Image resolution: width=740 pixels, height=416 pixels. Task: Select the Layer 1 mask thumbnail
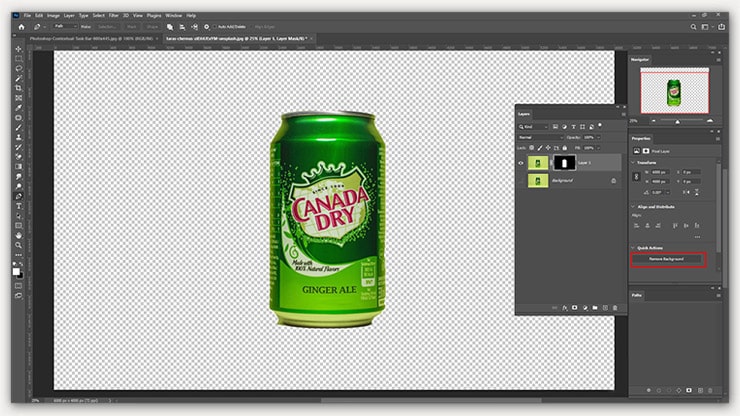(x=563, y=161)
